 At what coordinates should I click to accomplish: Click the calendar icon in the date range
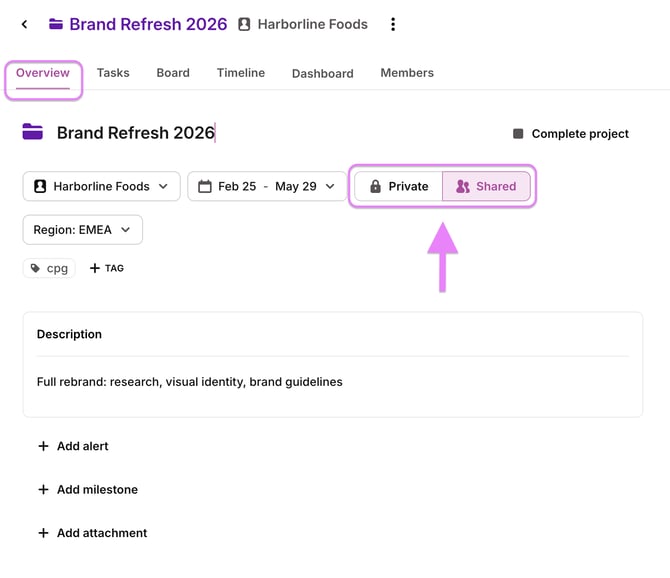point(205,186)
